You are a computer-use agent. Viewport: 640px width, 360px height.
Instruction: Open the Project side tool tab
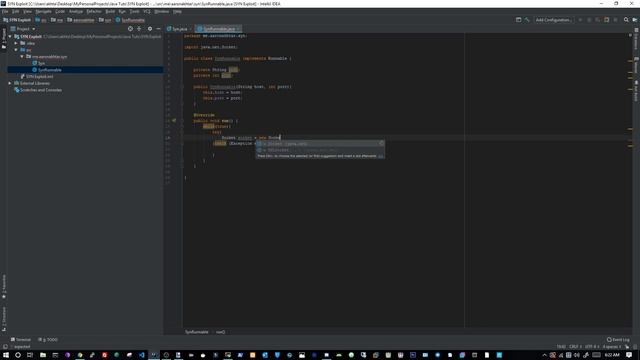pos(4,39)
